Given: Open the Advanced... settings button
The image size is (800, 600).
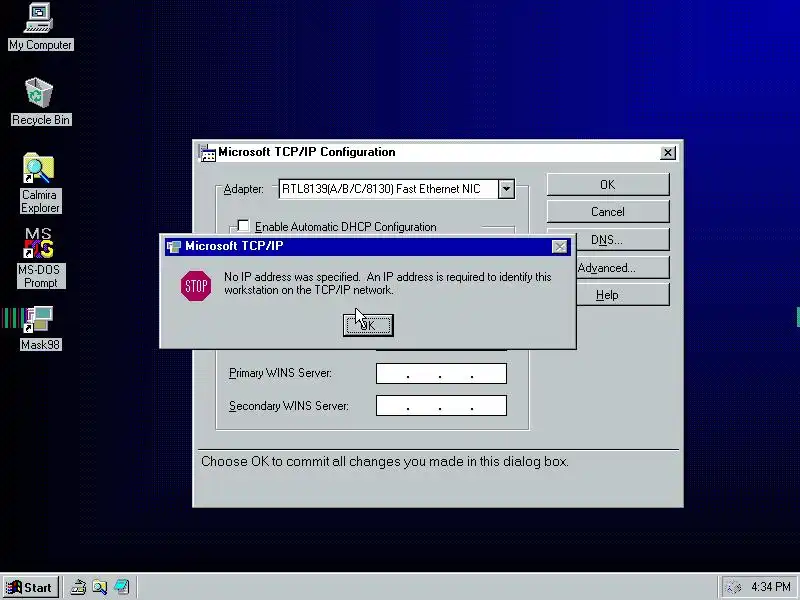Looking at the screenshot, I should (x=622, y=268).
